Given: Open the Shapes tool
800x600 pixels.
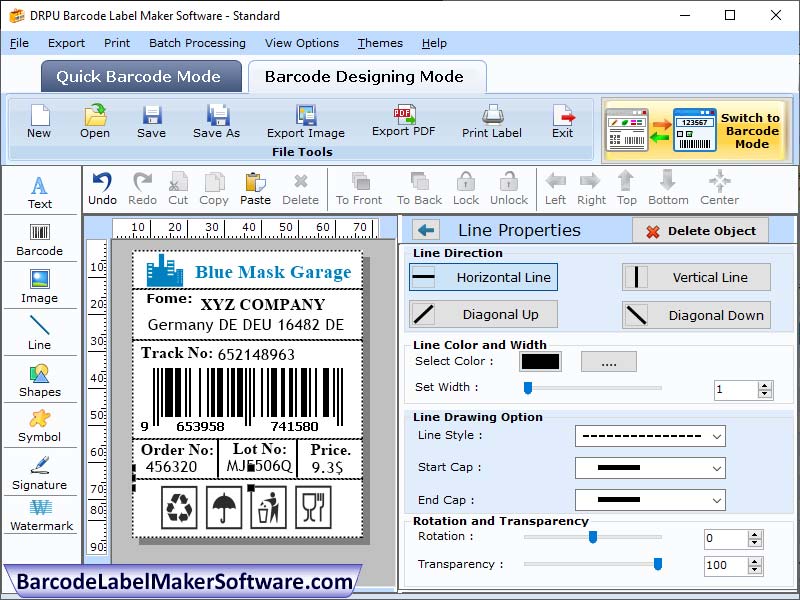Looking at the screenshot, I should click(x=40, y=380).
